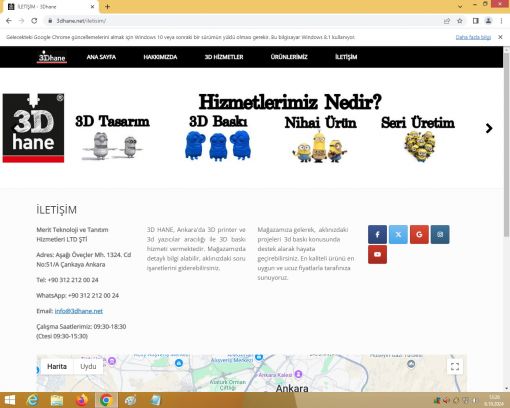510x408 pixels.
Task: Open the 3D HİZMETLER menu item
Action: point(224,57)
